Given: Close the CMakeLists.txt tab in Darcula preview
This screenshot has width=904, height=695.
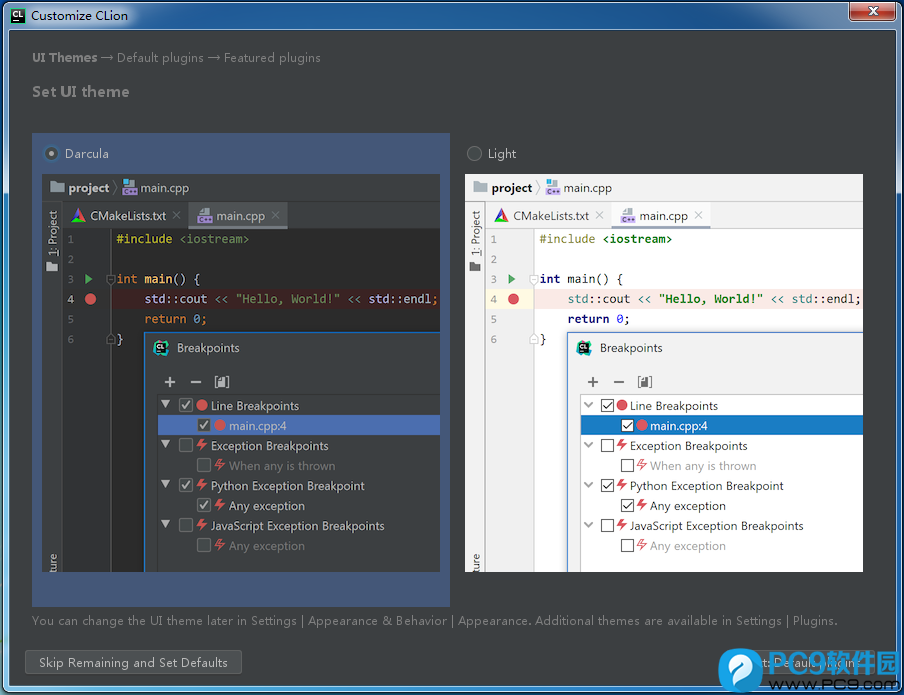Looking at the screenshot, I should pyautogui.click(x=176, y=215).
